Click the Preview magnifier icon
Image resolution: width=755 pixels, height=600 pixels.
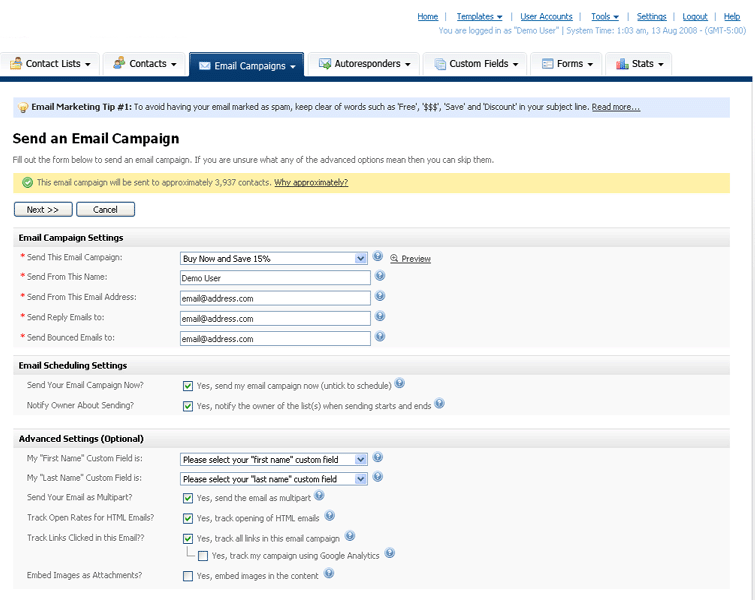pos(394,259)
